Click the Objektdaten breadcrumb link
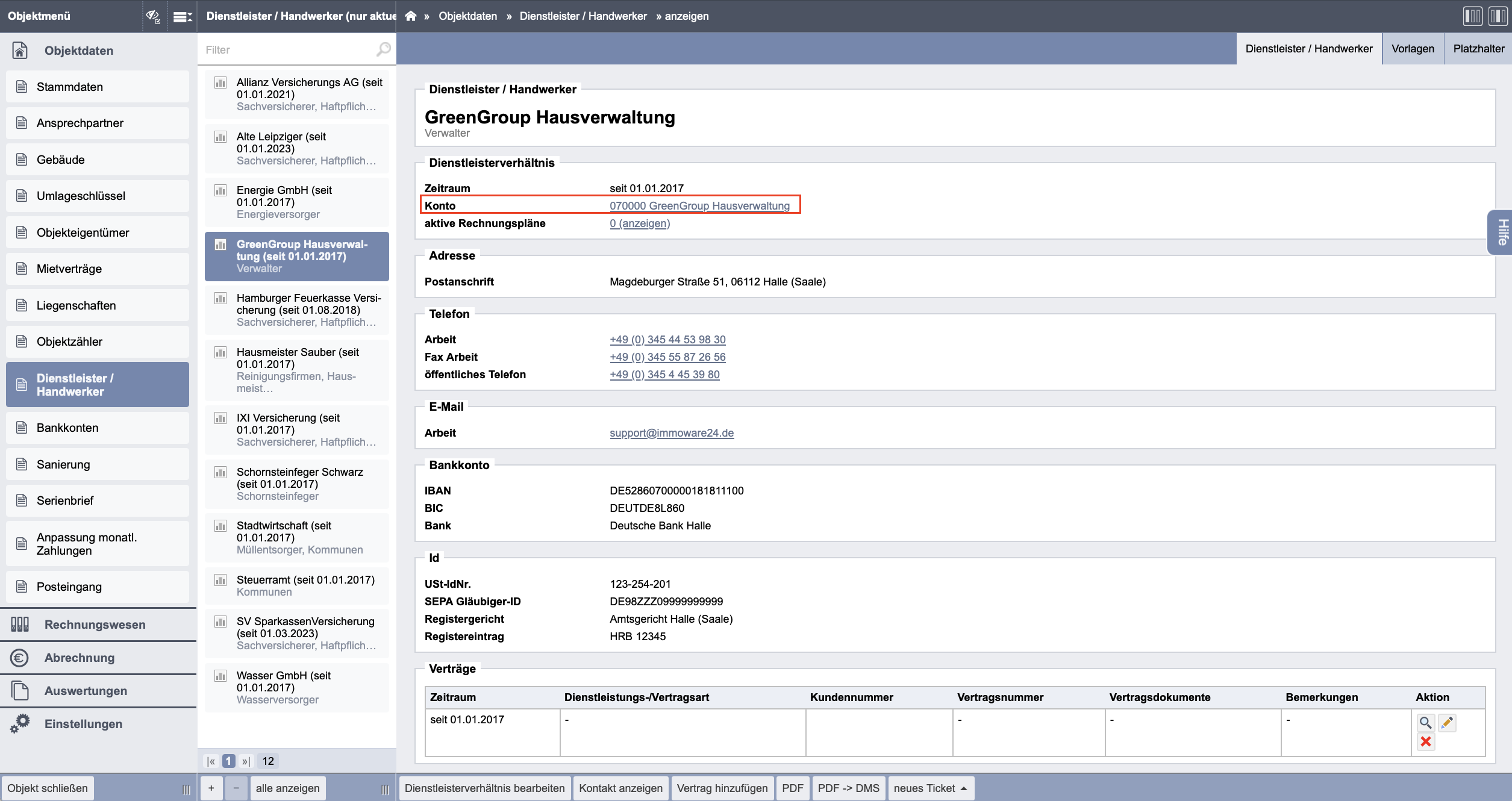This screenshot has width=1512, height=801. pyautogui.click(x=467, y=16)
